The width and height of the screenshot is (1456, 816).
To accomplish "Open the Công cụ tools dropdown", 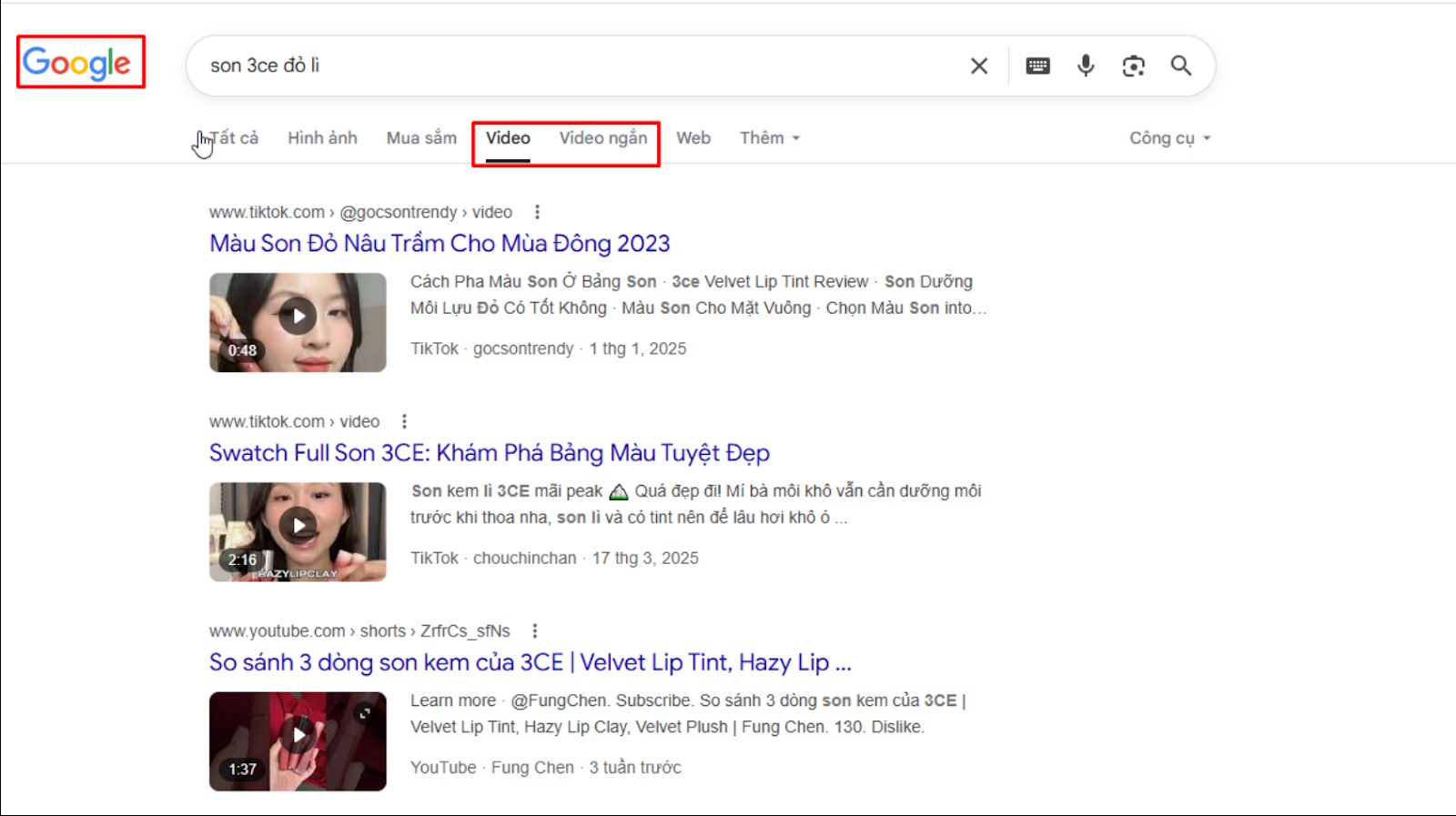I will point(1170,138).
